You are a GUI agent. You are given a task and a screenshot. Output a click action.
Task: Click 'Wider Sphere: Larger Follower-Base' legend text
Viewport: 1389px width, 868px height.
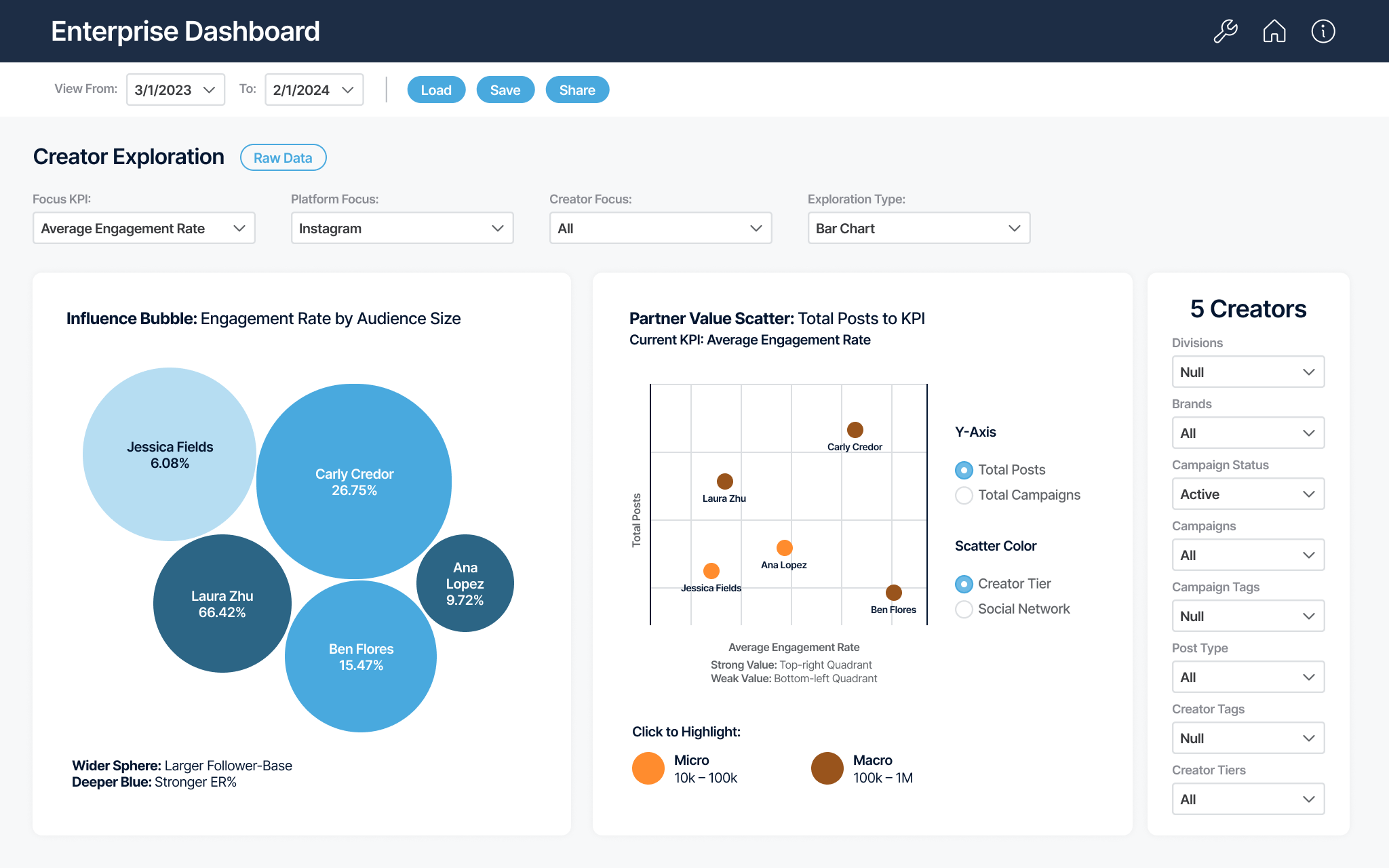point(182,766)
